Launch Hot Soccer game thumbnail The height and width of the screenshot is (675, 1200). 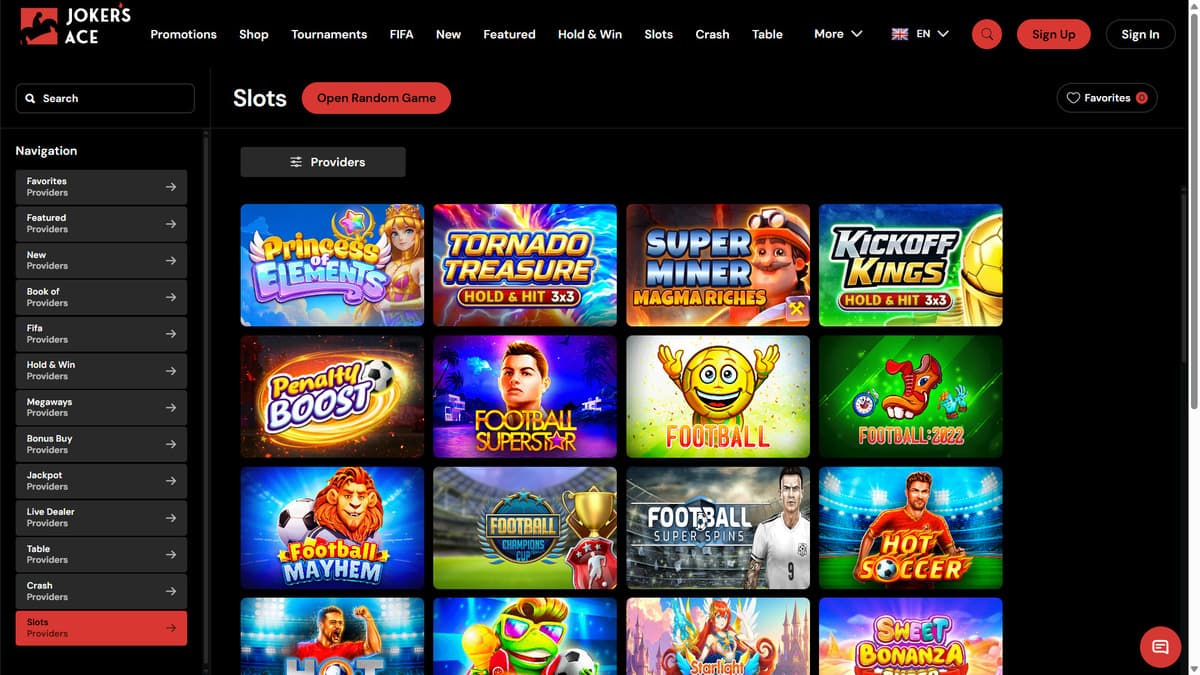[911, 528]
